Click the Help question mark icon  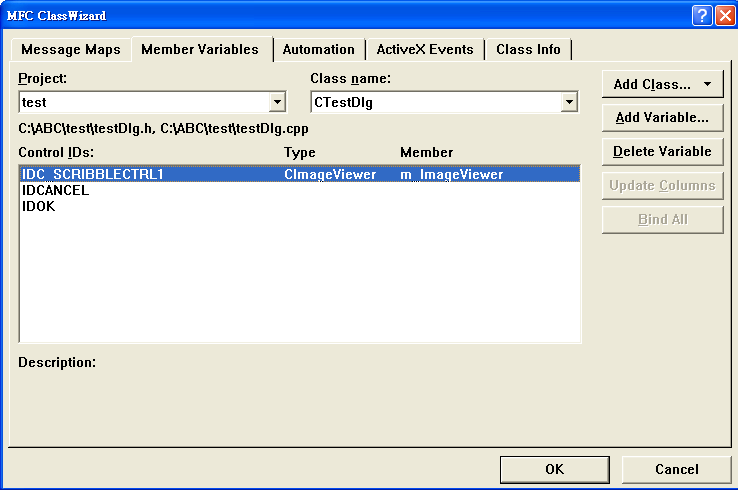[703, 16]
